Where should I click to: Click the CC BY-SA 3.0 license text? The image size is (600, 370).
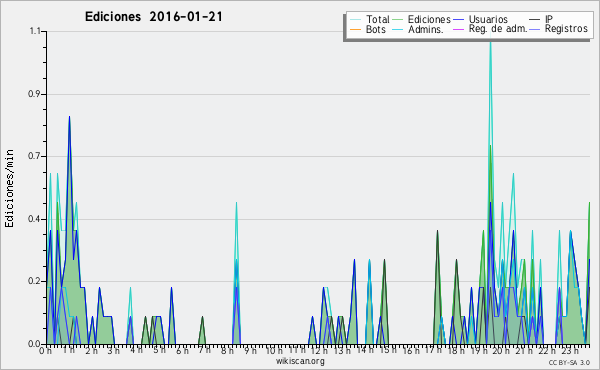point(569,362)
